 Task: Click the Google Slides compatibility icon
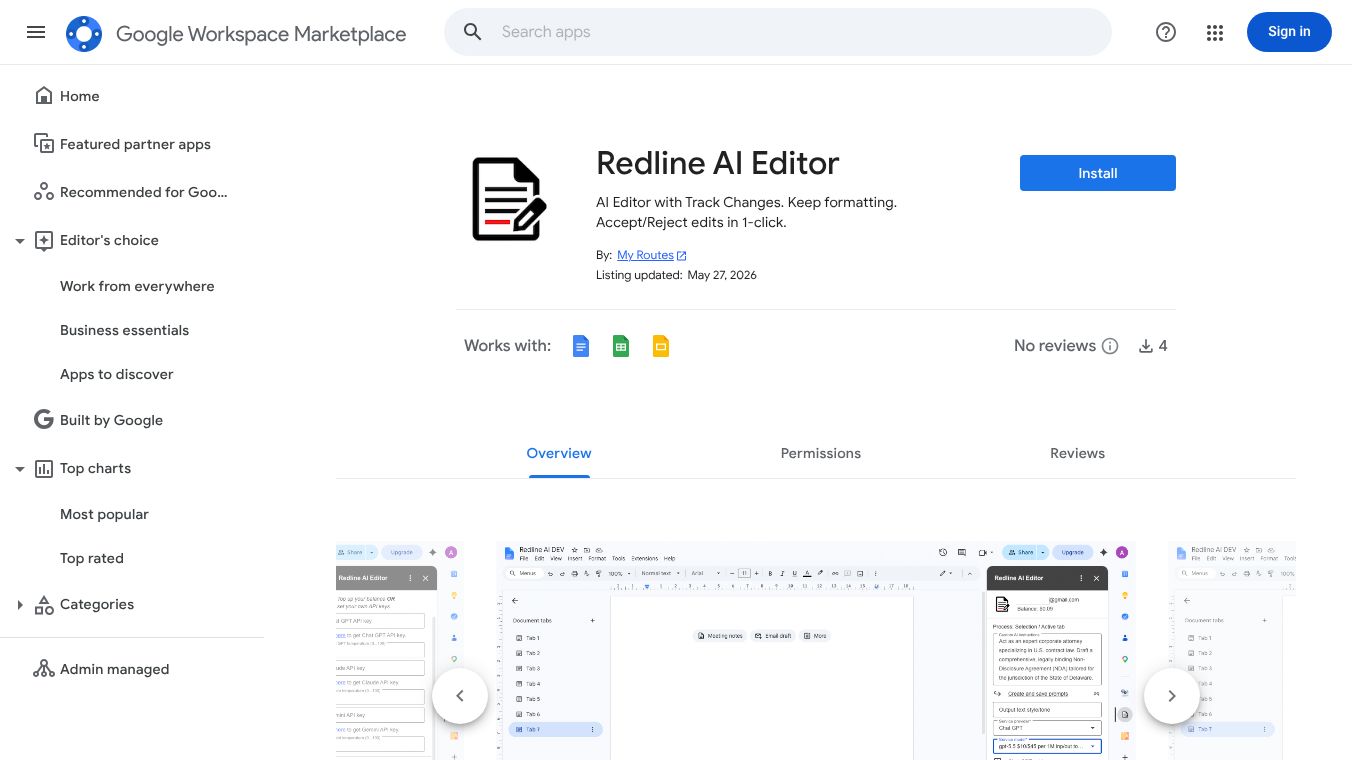click(661, 346)
